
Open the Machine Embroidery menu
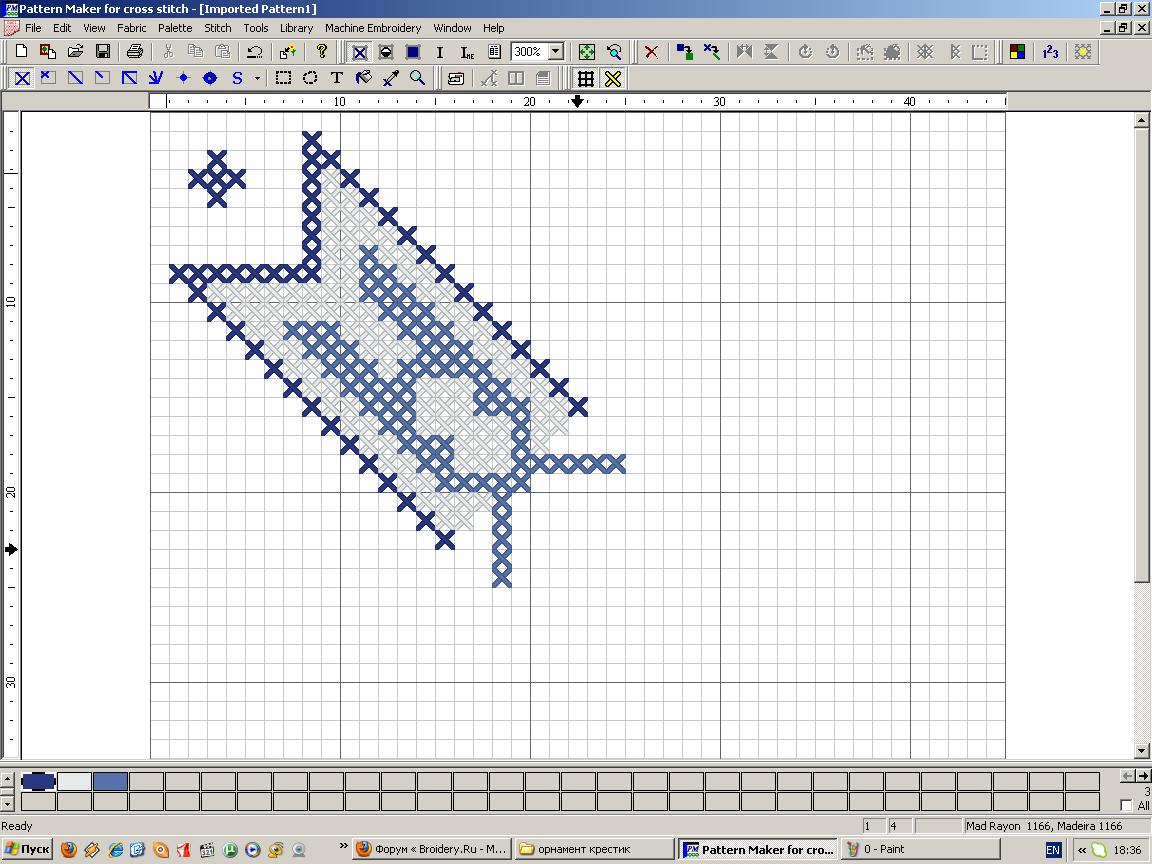click(372, 28)
